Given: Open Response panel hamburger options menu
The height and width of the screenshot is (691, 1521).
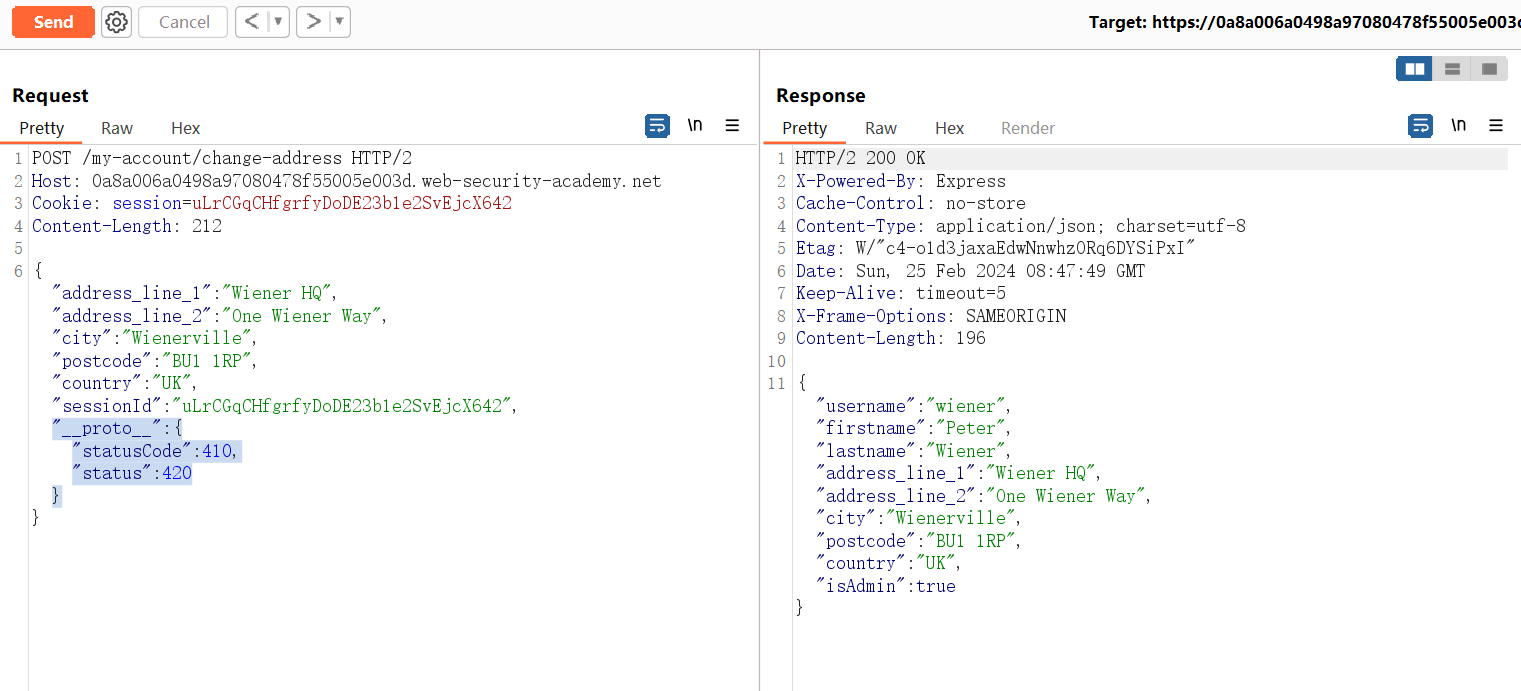Looking at the screenshot, I should (x=1496, y=126).
